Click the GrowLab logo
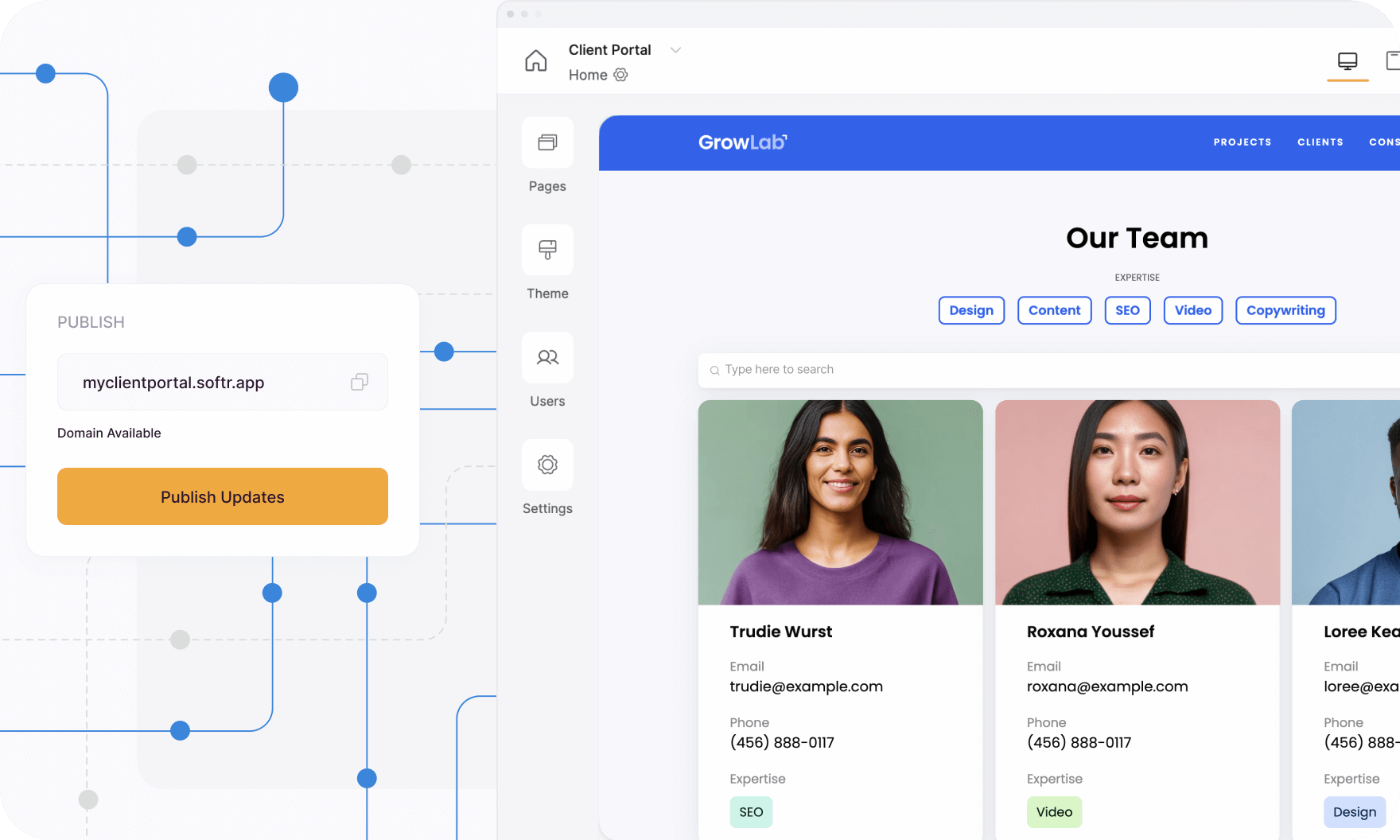This screenshot has height=840, width=1400. (x=743, y=142)
